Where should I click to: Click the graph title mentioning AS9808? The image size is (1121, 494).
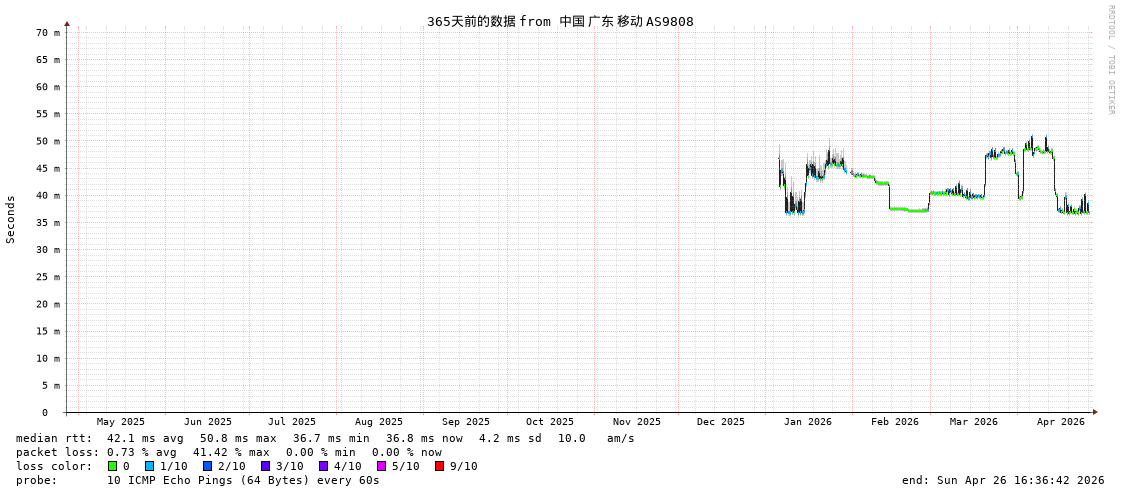pyautogui.click(x=560, y=21)
